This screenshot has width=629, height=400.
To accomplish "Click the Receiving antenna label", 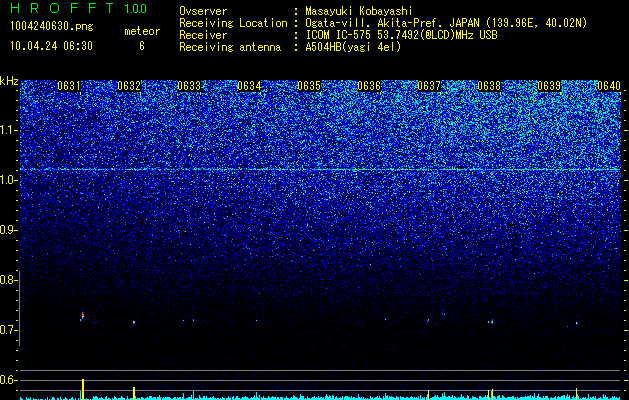I will pyautogui.click(x=230, y=47).
